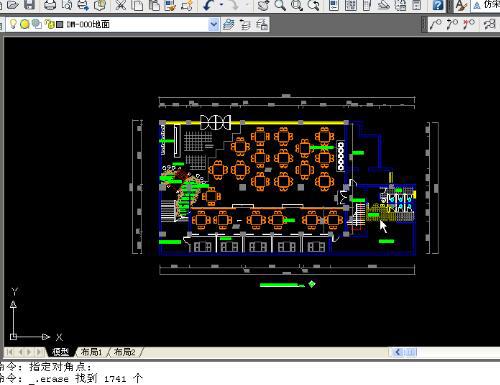The width and height of the screenshot is (500, 385).
Task: Activate the Match Properties brush icon
Action: click(x=170, y=5)
